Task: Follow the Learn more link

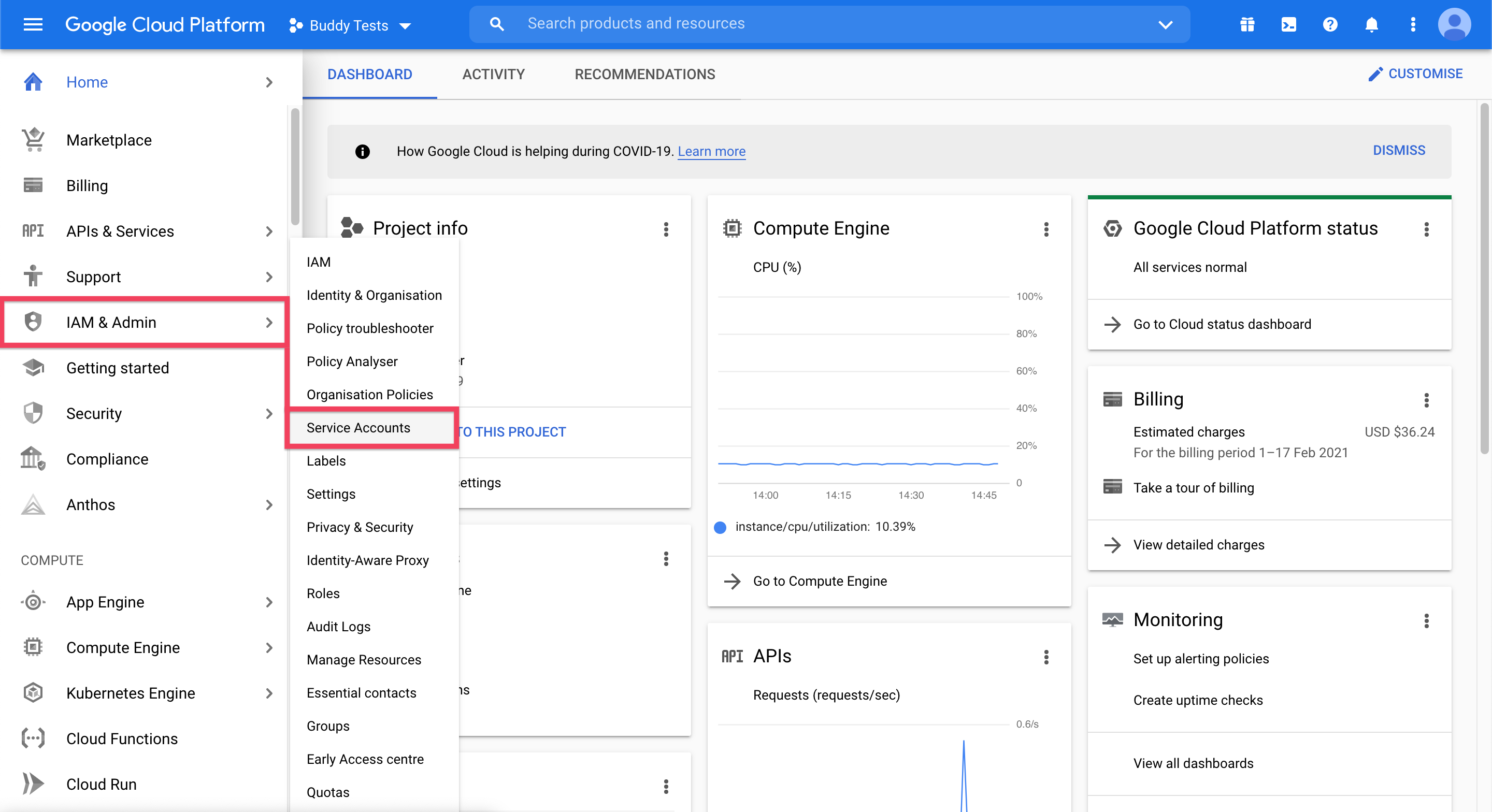Action: click(711, 151)
